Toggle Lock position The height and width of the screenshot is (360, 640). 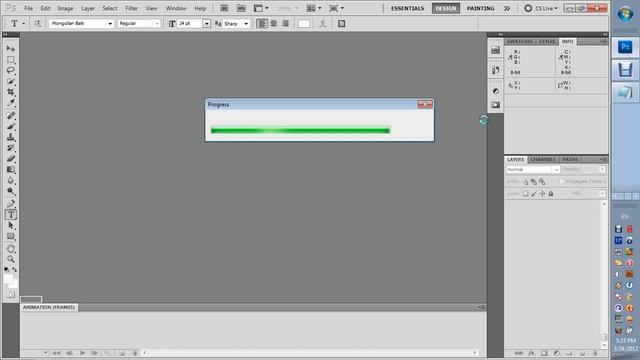(x=542, y=193)
